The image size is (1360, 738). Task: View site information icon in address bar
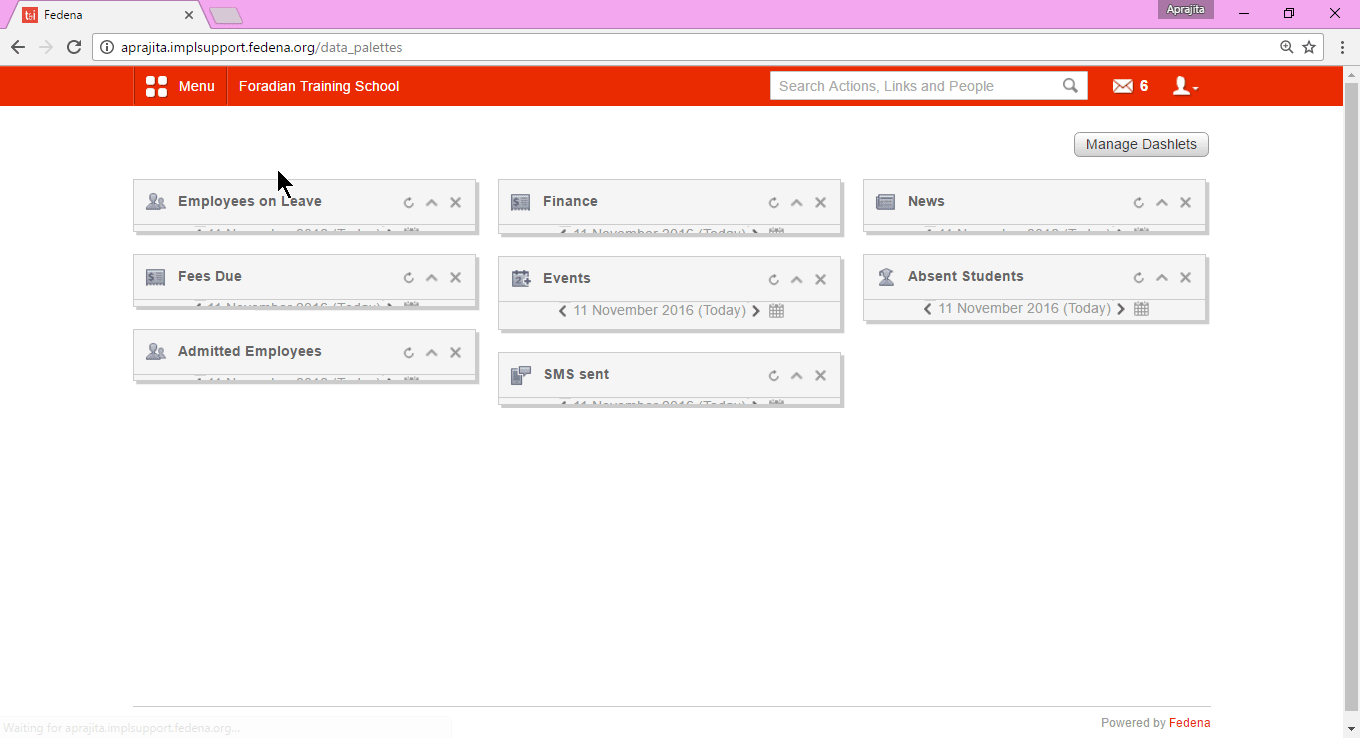pos(107,47)
